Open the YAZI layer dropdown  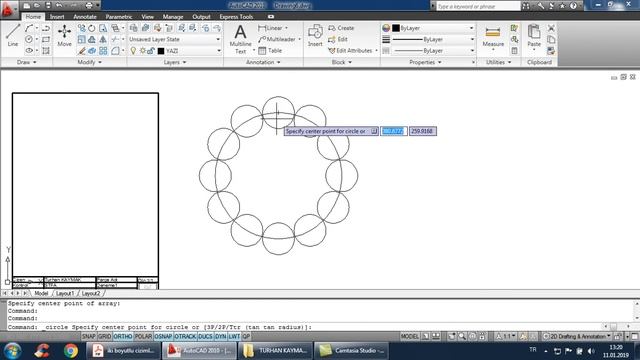point(189,51)
